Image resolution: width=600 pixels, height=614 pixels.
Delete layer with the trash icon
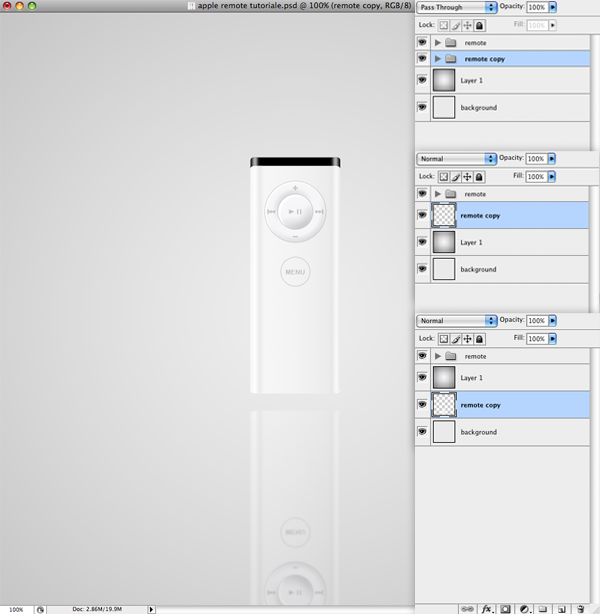tap(580, 609)
